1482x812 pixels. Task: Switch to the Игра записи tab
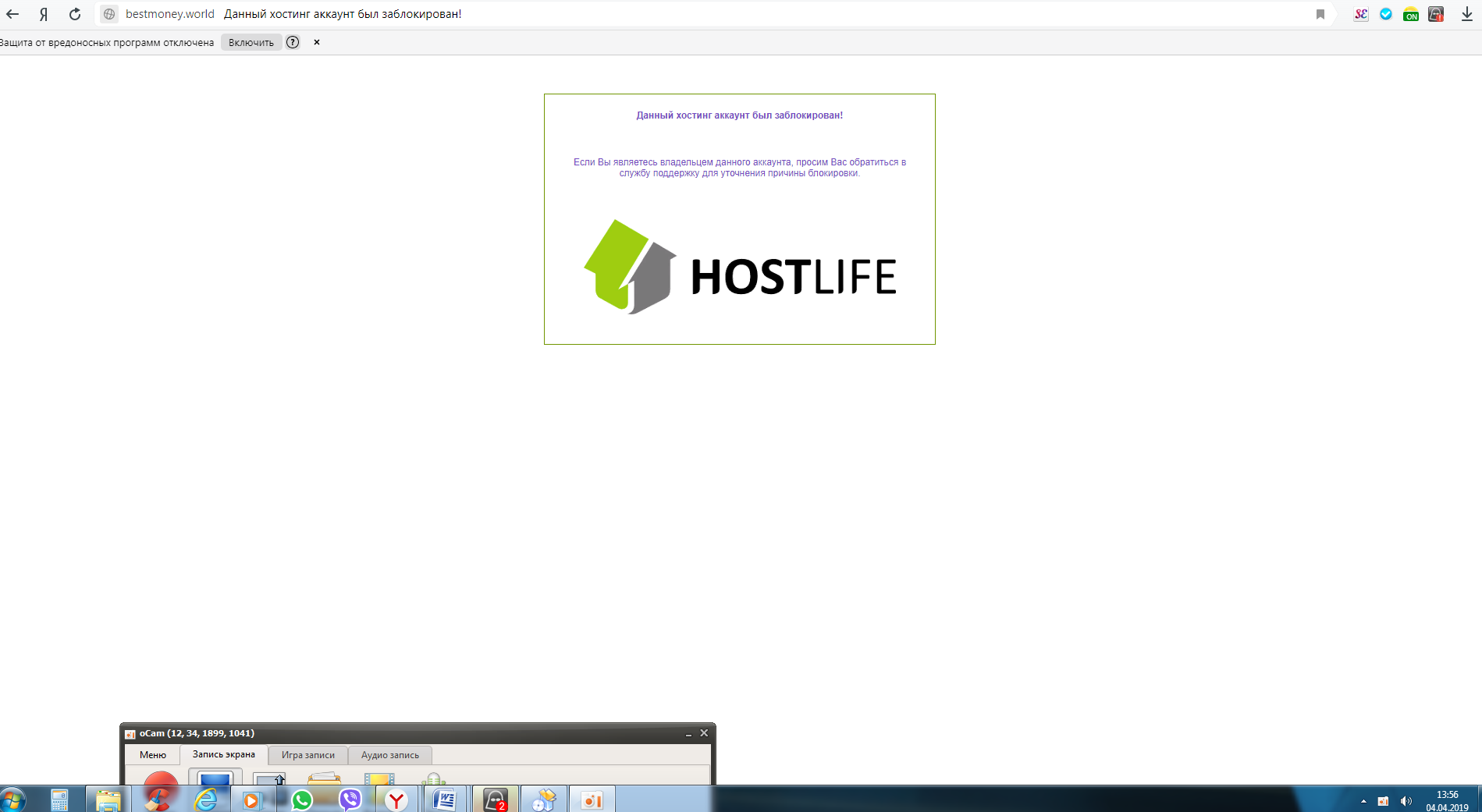[308, 755]
